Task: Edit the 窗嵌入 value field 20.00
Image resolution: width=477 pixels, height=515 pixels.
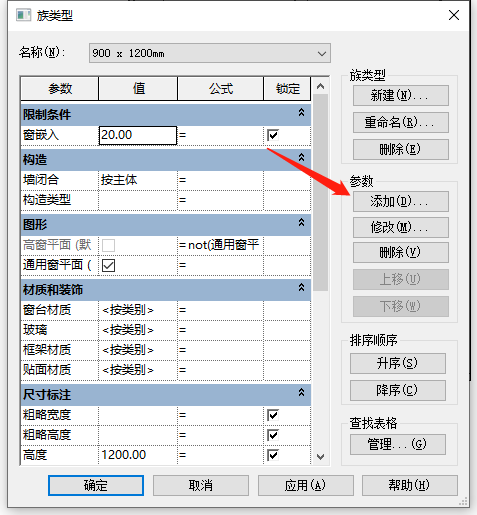Action: (x=138, y=135)
